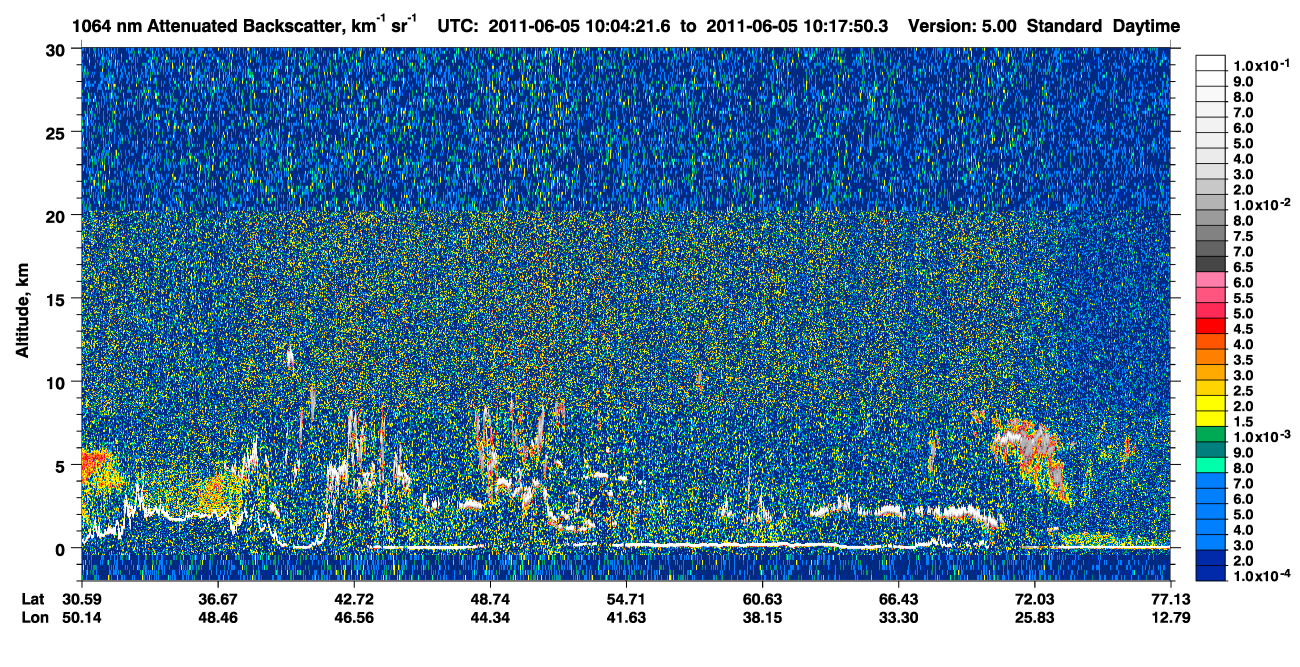The width and height of the screenshot is (1300, 667).
Task: Click the altitude tick label '30'
Action: click(x=58, y=49)
